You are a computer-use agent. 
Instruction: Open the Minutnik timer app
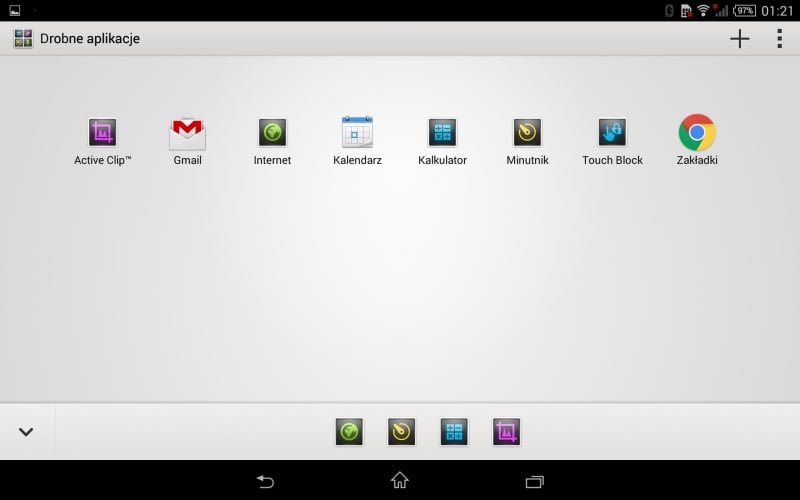pyautogui.click(x=527, y=140)
